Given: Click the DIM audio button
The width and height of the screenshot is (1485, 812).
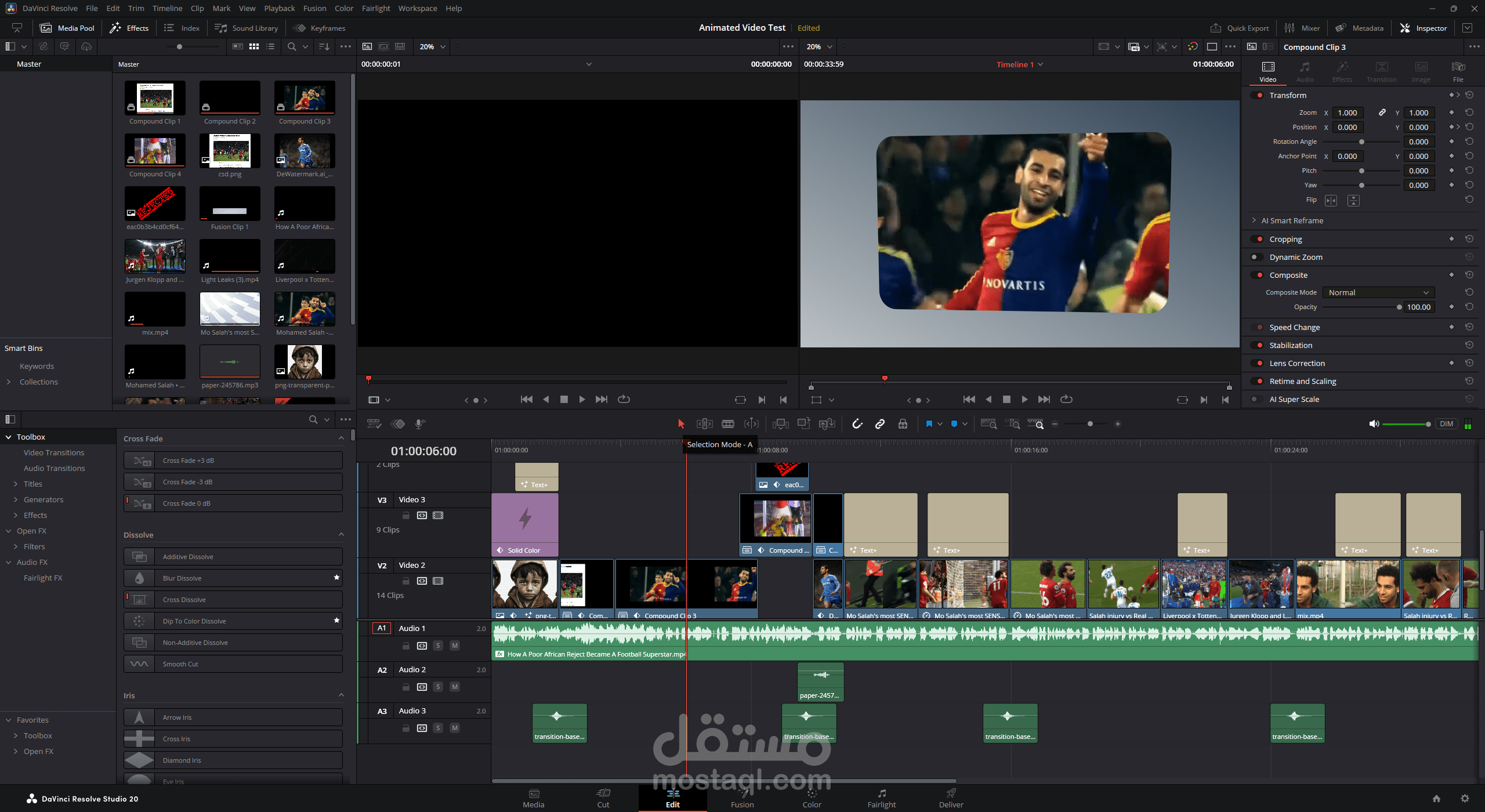Looking at the screenshot, I should (x=1446, y=424).
